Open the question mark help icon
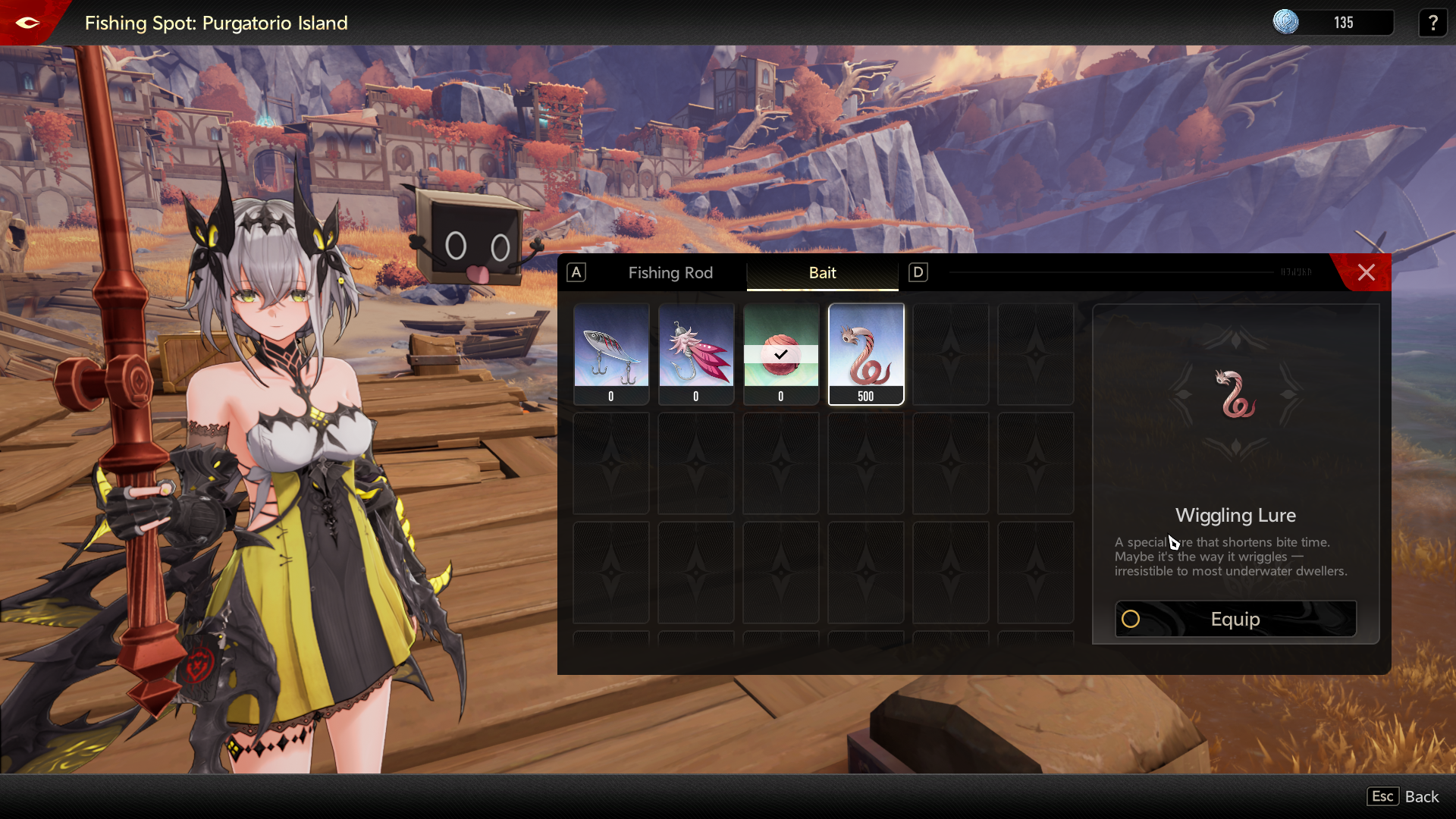This screenshot has width=1456, height=819. [x=1432, y=23]
